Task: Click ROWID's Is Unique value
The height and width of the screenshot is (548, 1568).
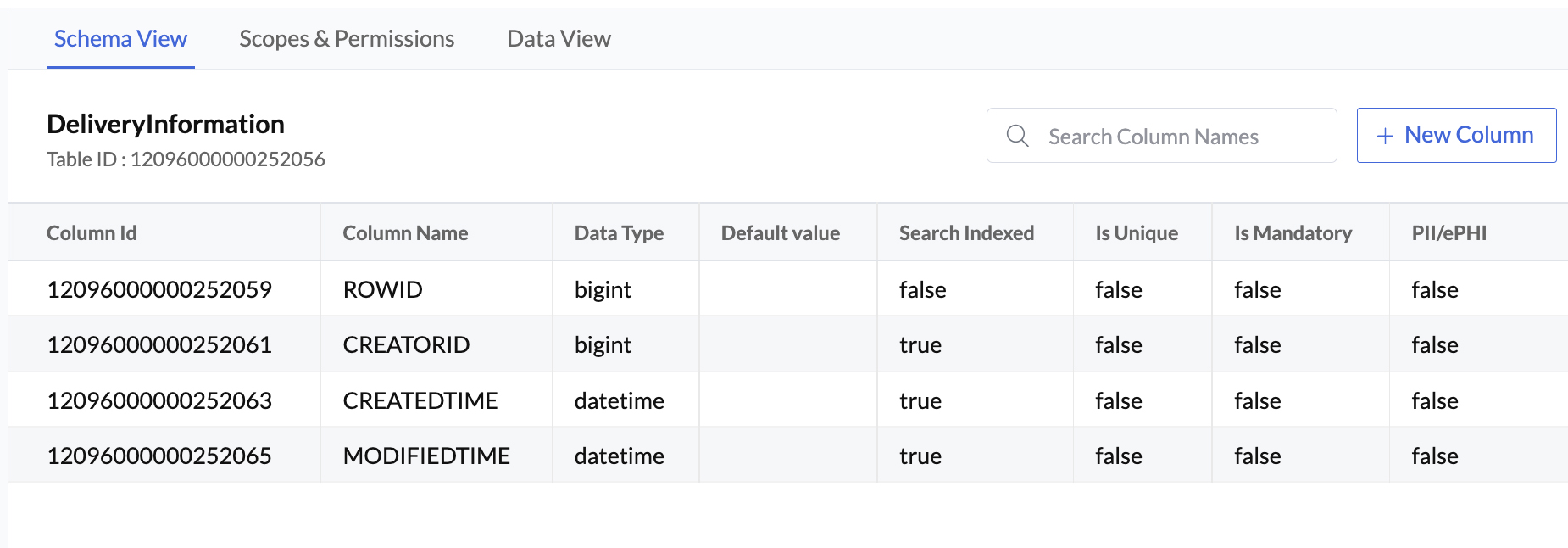Action: click(x=1119, y=289)
